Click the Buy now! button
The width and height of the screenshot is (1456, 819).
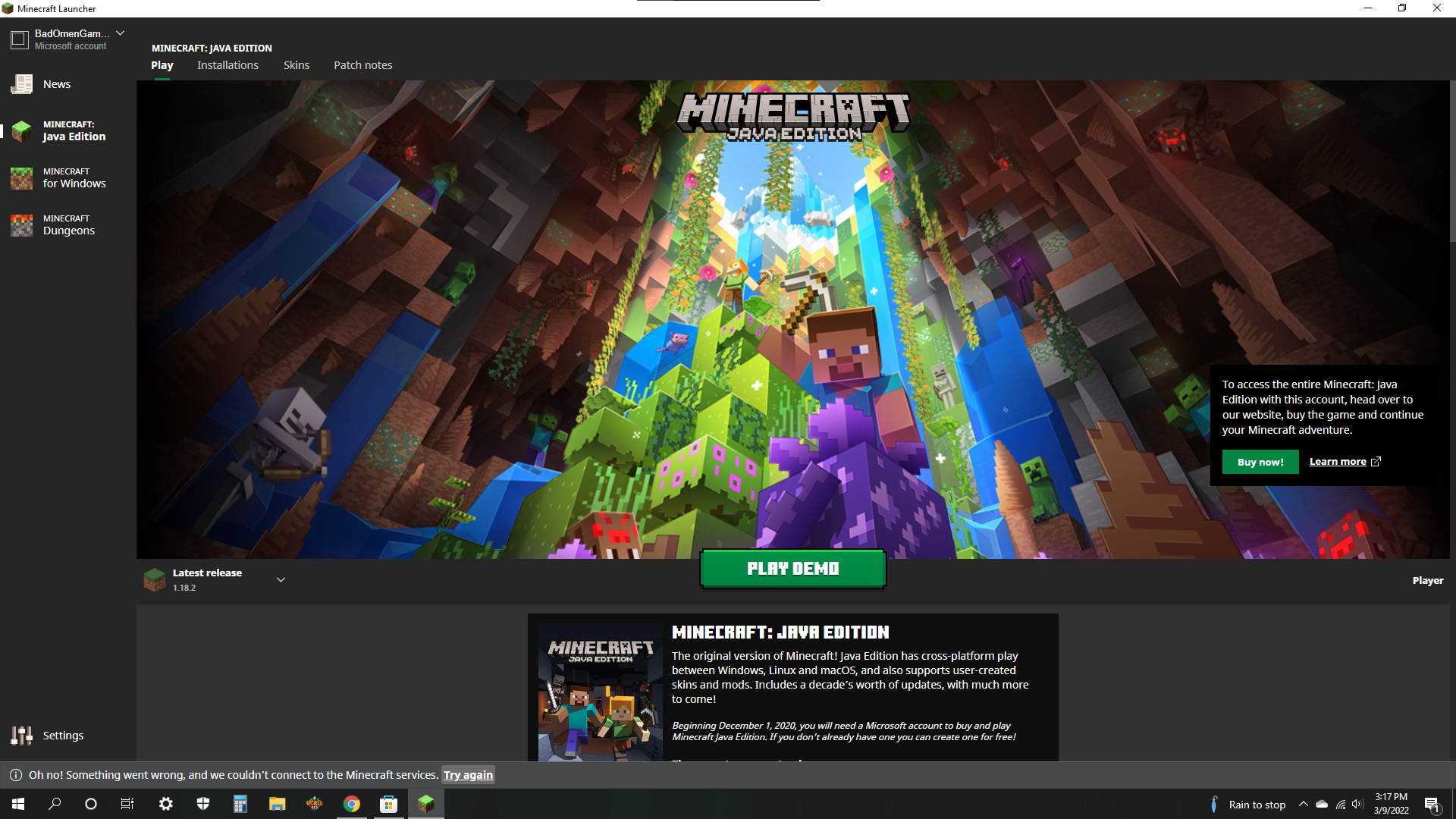(x=1260, y=462)
